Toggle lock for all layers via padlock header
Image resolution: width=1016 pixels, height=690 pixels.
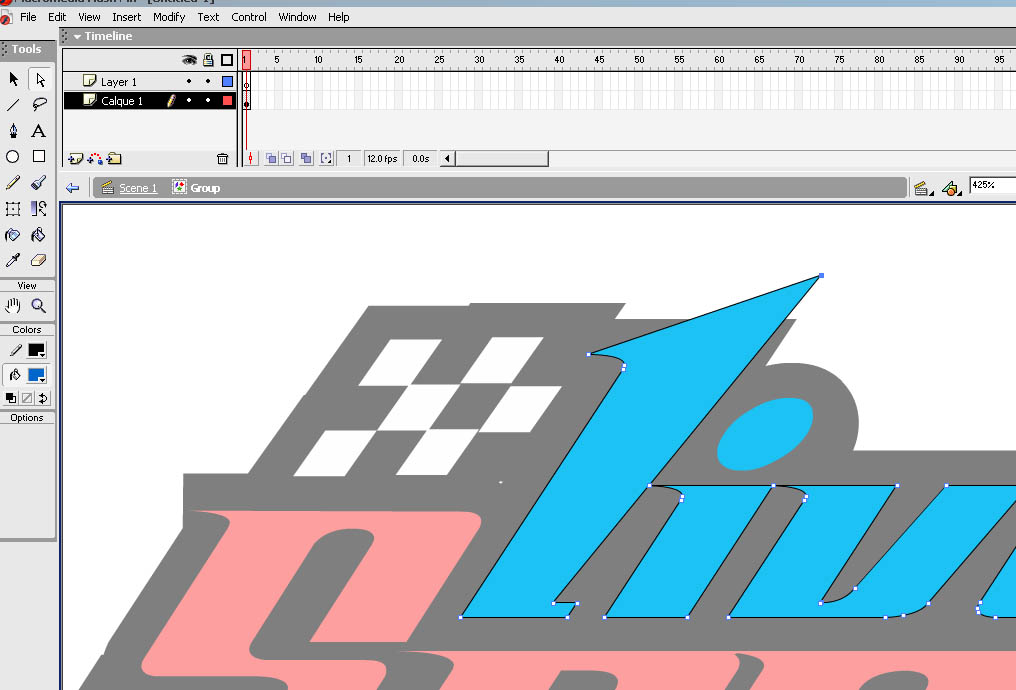coord(208,60)
